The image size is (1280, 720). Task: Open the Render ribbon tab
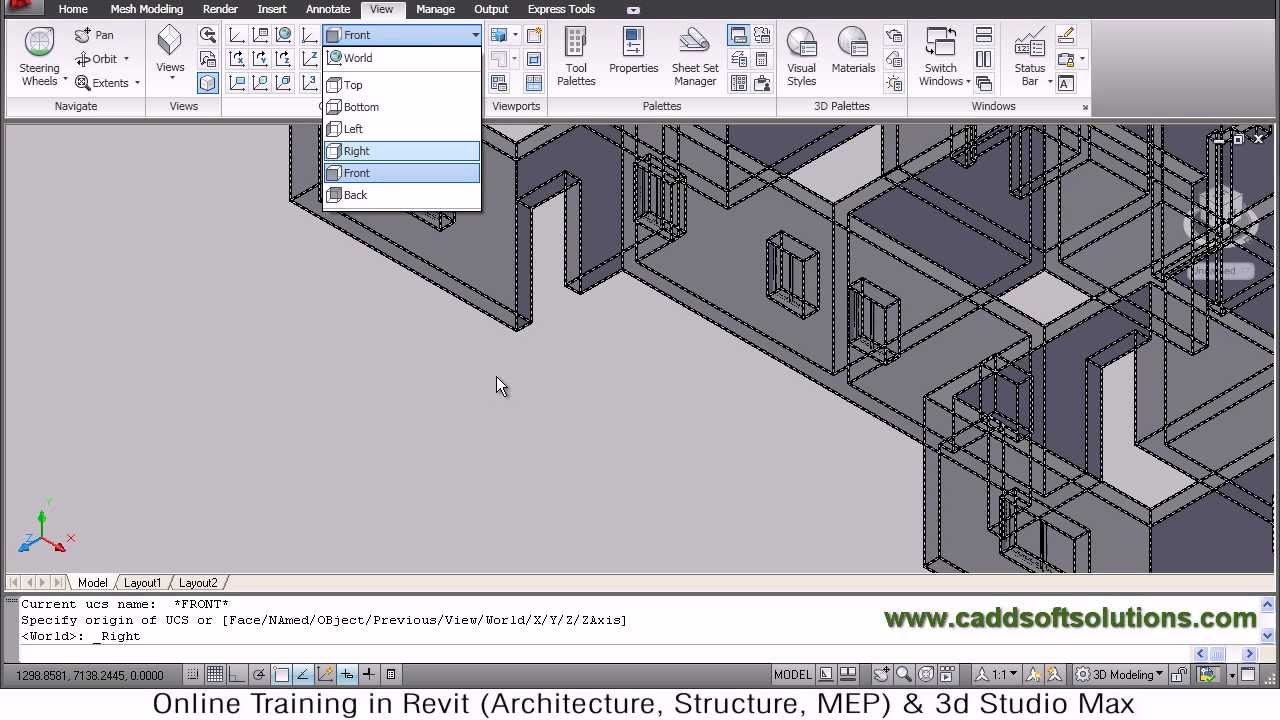coord(220,9)
